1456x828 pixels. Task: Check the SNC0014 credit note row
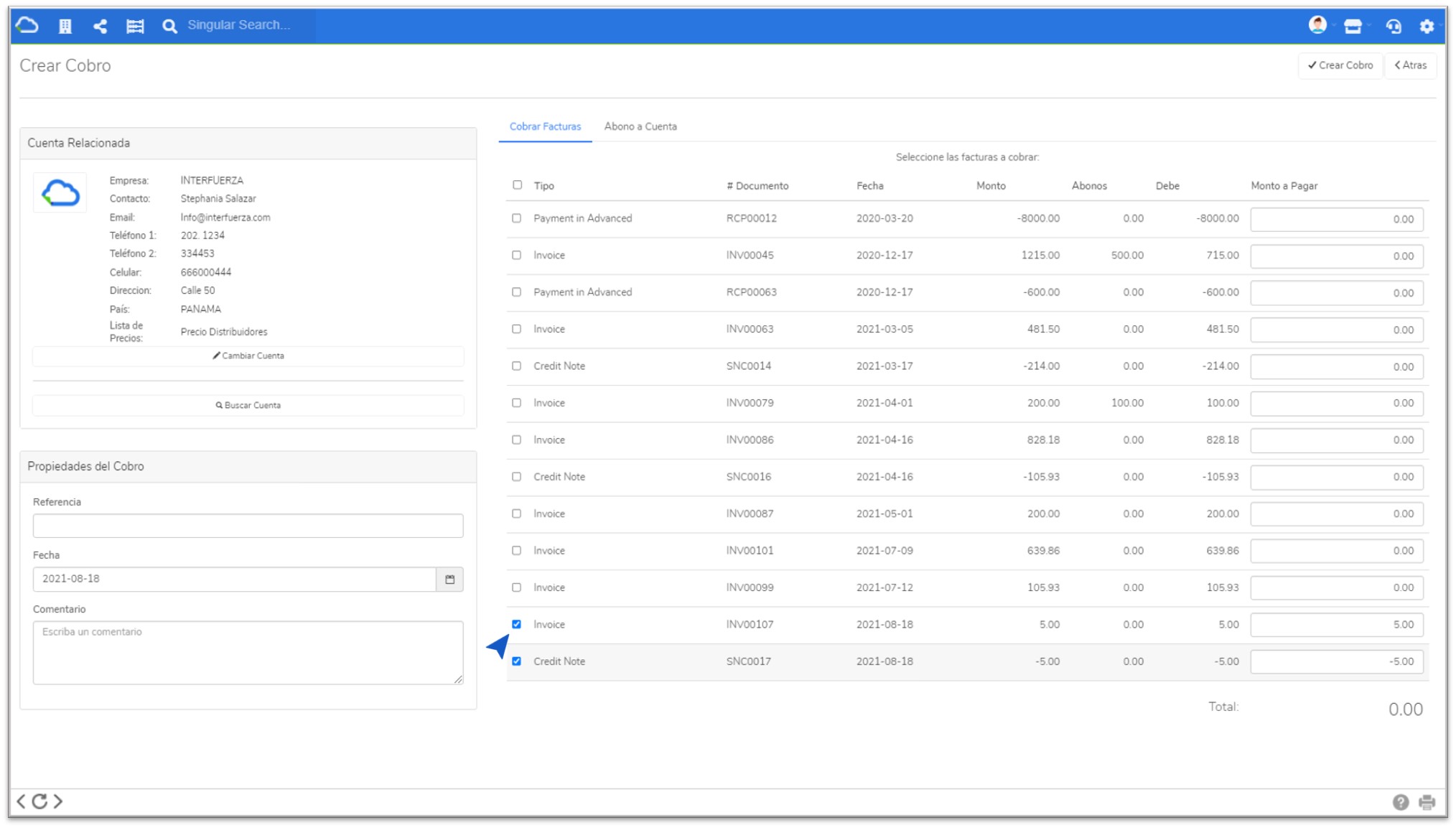point(517,366)
